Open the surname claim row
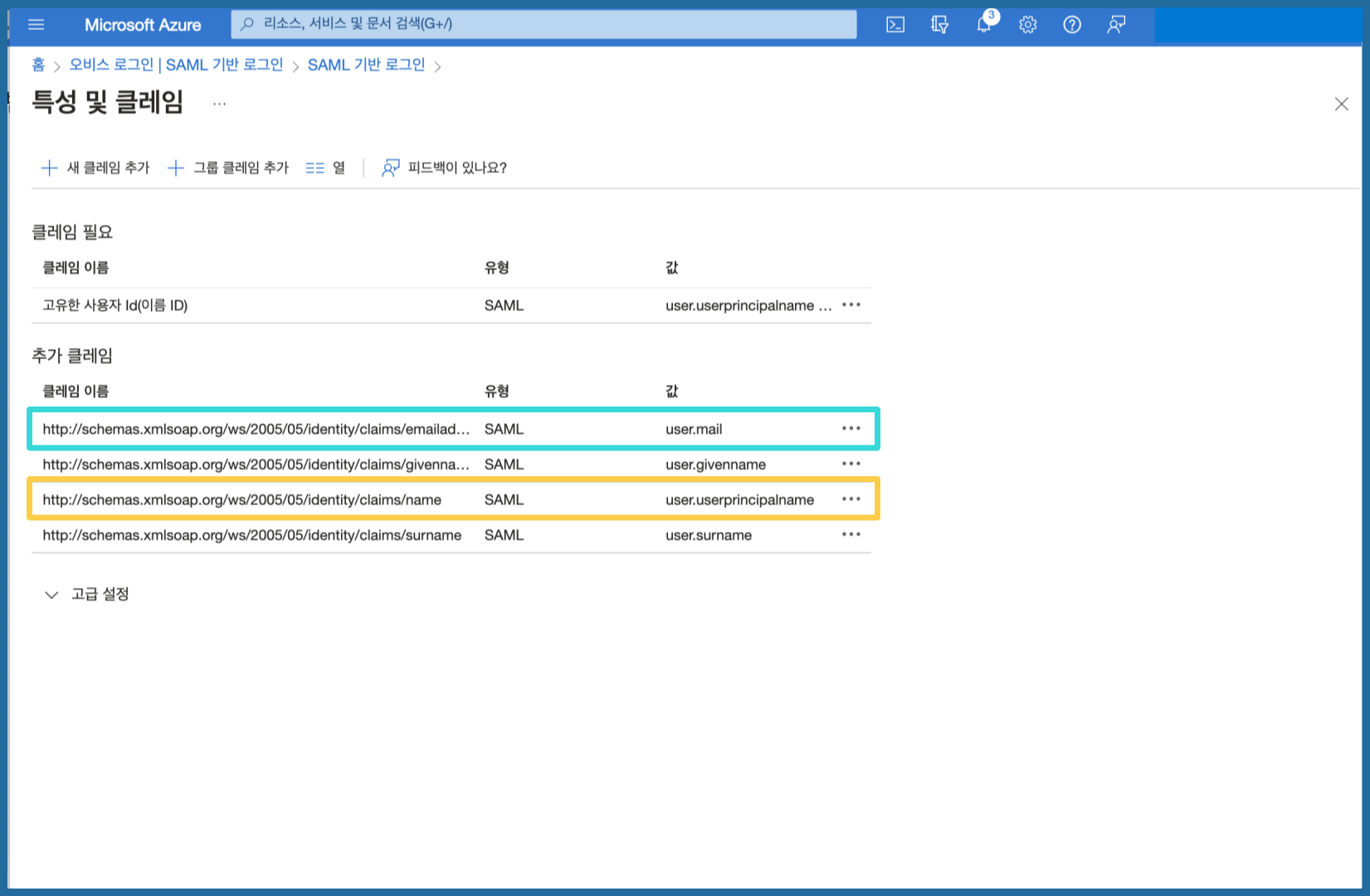The height and width of the screenshot is (896, 1370). pos(451,535)
